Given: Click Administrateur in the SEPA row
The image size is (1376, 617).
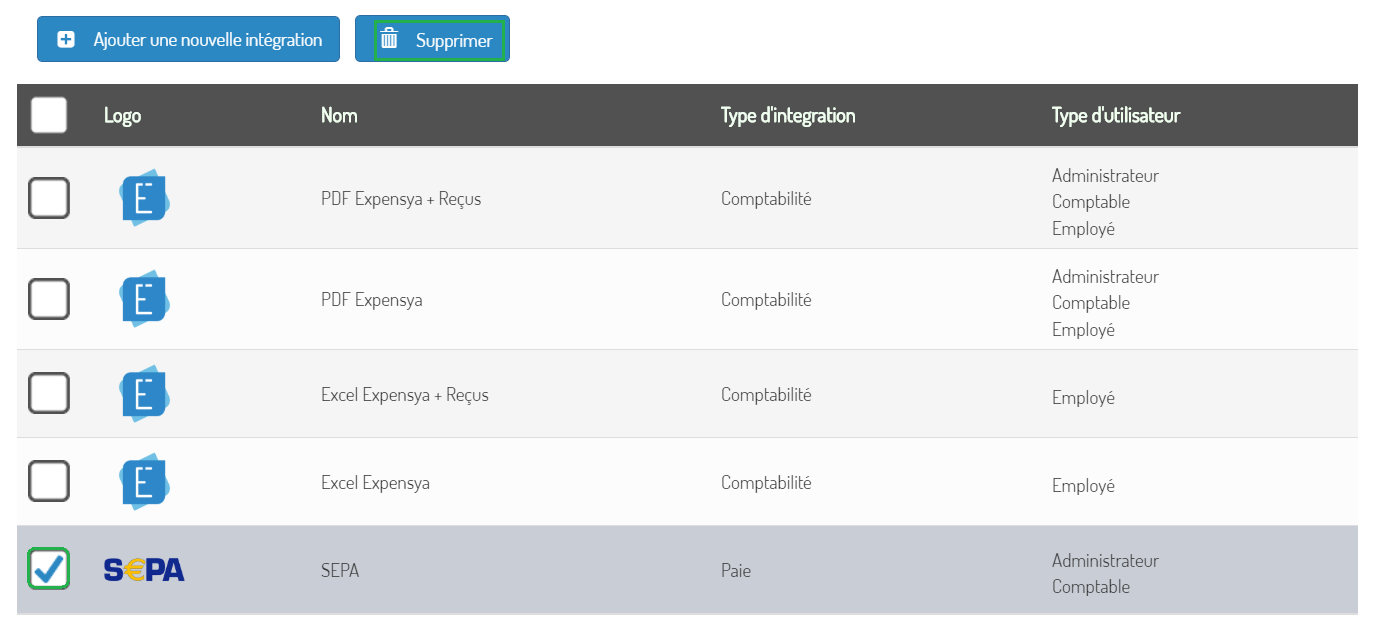Looking at the screenshot, I should click(x=1105, y=561).
